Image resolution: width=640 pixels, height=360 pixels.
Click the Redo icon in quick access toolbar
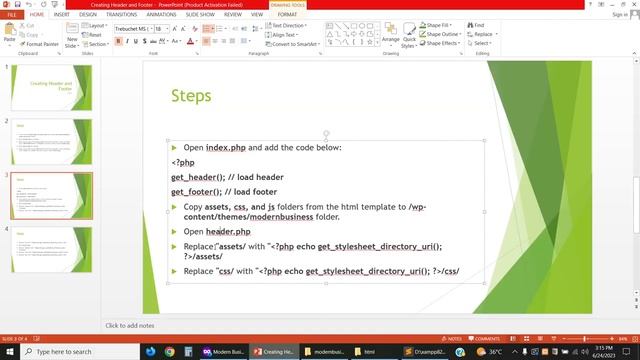coord(44,4)
